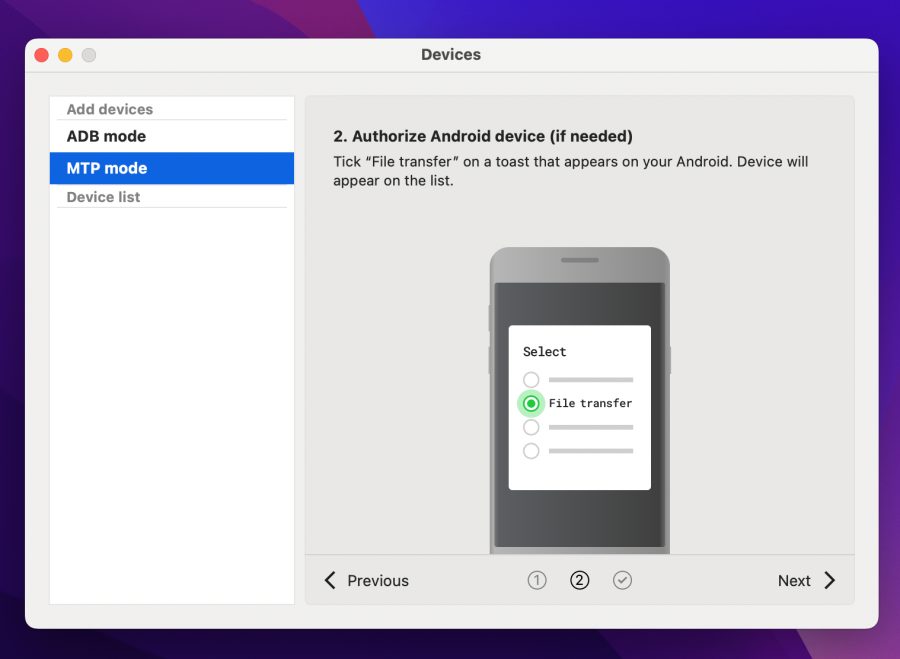
Task: Click the Select popup shown on the phone
Action: click(x=580, y=351)
